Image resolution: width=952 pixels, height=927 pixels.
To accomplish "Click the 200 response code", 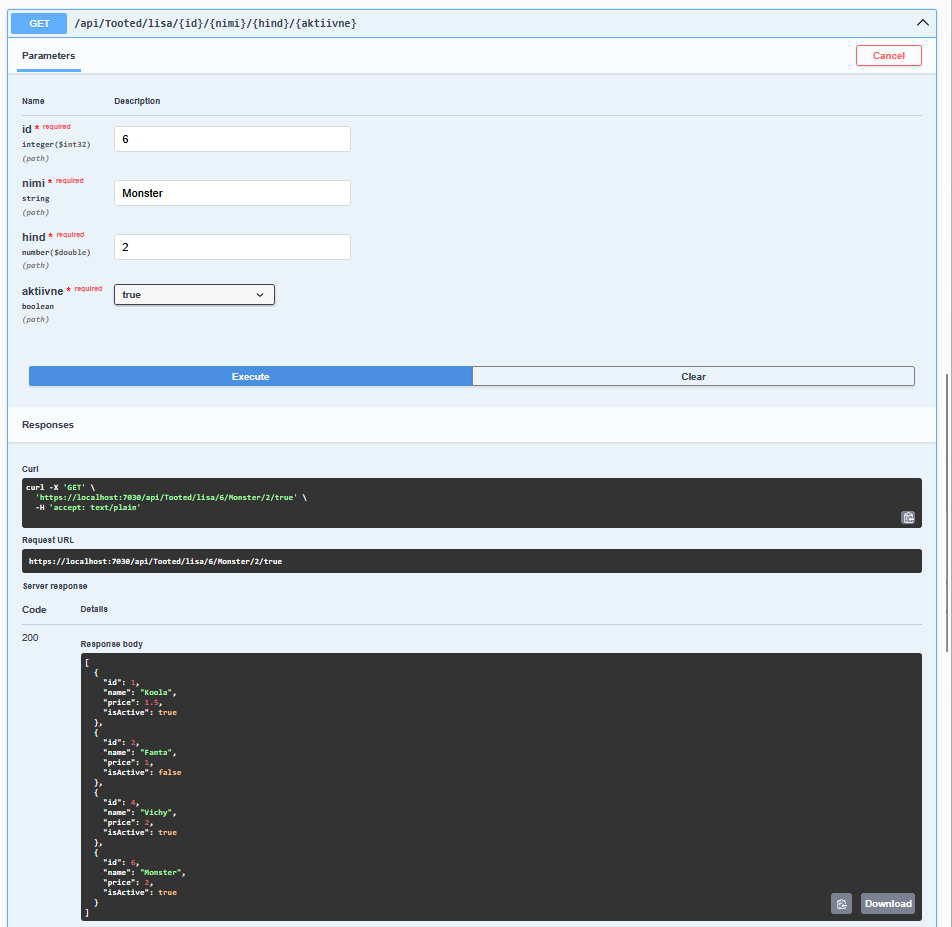I will click(x=30, y=638).
